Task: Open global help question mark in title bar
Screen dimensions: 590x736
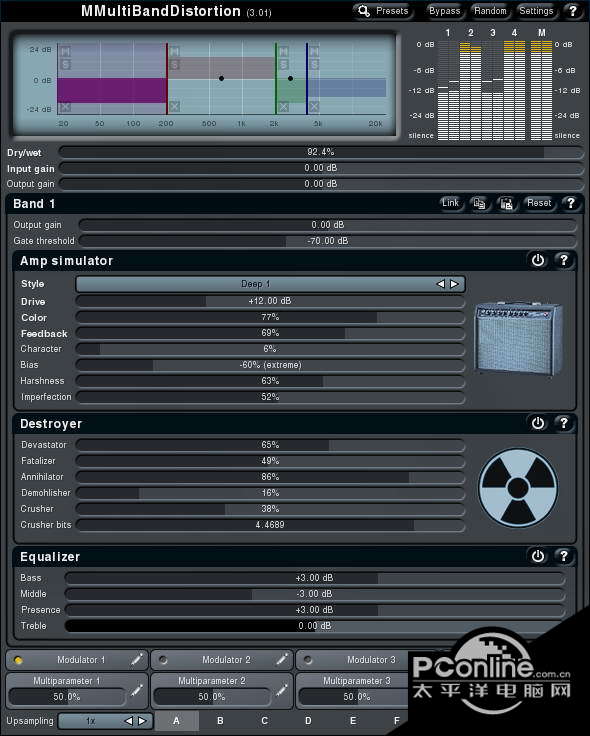Action: tap(573, 11)
